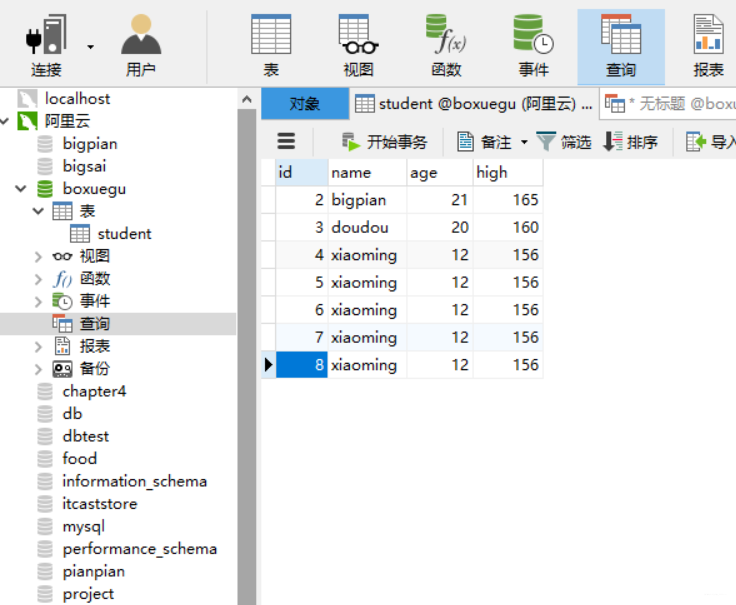Screen dimensions: 736x605
Task: Collapse the boxuegu database node
Action: point(21,189)
